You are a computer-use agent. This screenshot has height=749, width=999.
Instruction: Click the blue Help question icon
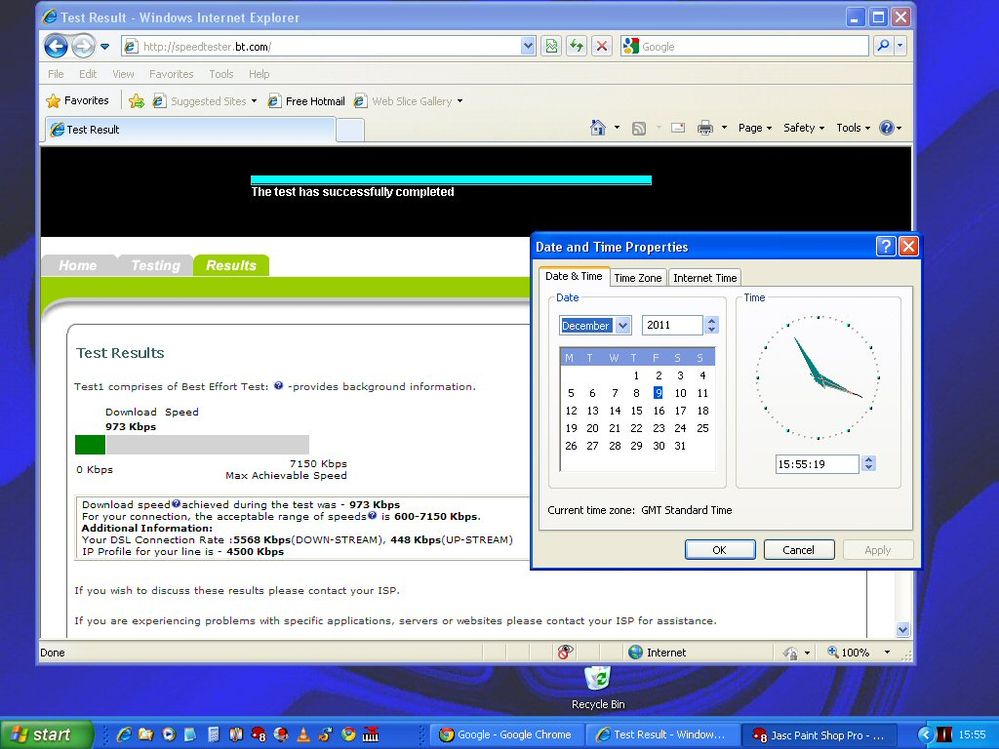[886, 127]
